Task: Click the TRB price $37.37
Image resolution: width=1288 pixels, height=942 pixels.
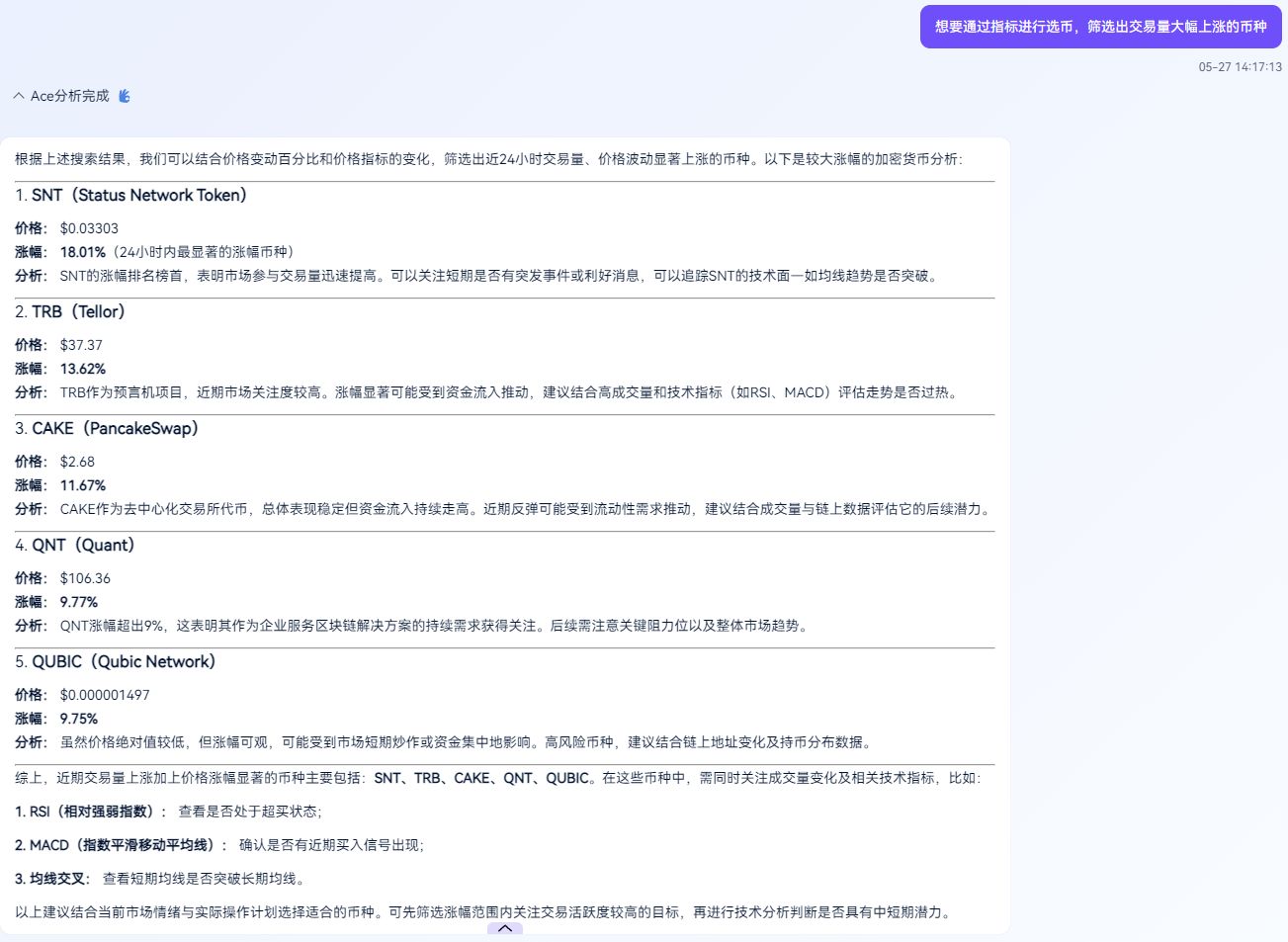Action: (81, 345)
